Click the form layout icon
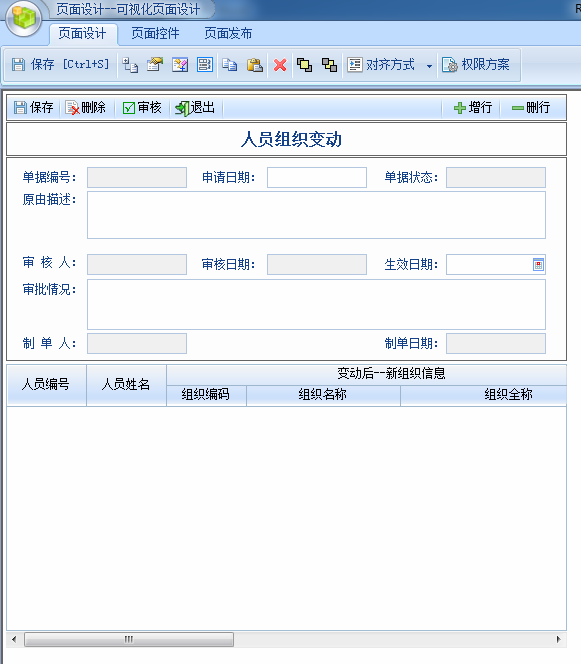The image size is (581, 664). (x=205, y=65)
